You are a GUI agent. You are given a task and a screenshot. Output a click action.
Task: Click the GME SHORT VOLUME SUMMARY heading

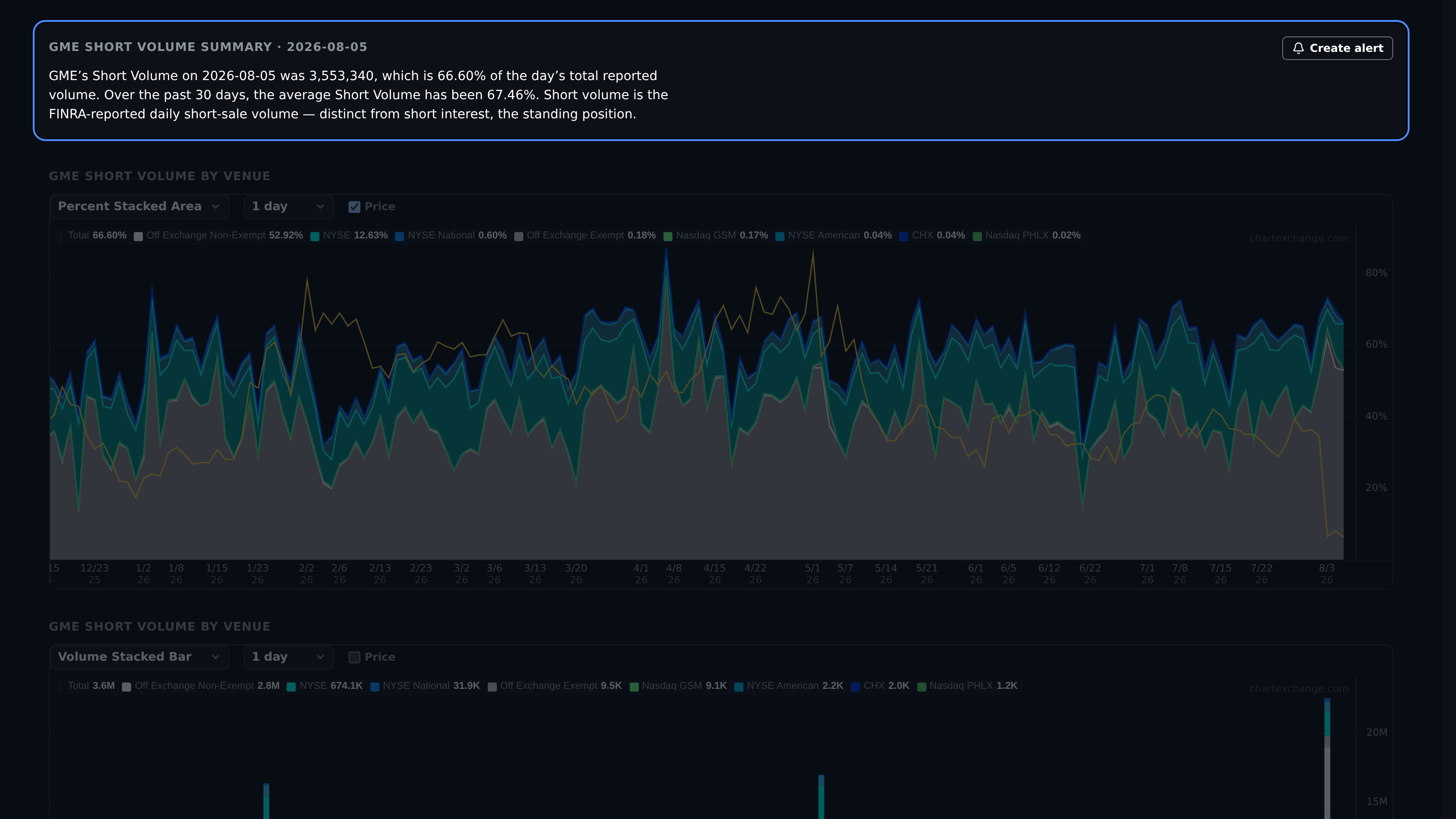coord(208,47)
